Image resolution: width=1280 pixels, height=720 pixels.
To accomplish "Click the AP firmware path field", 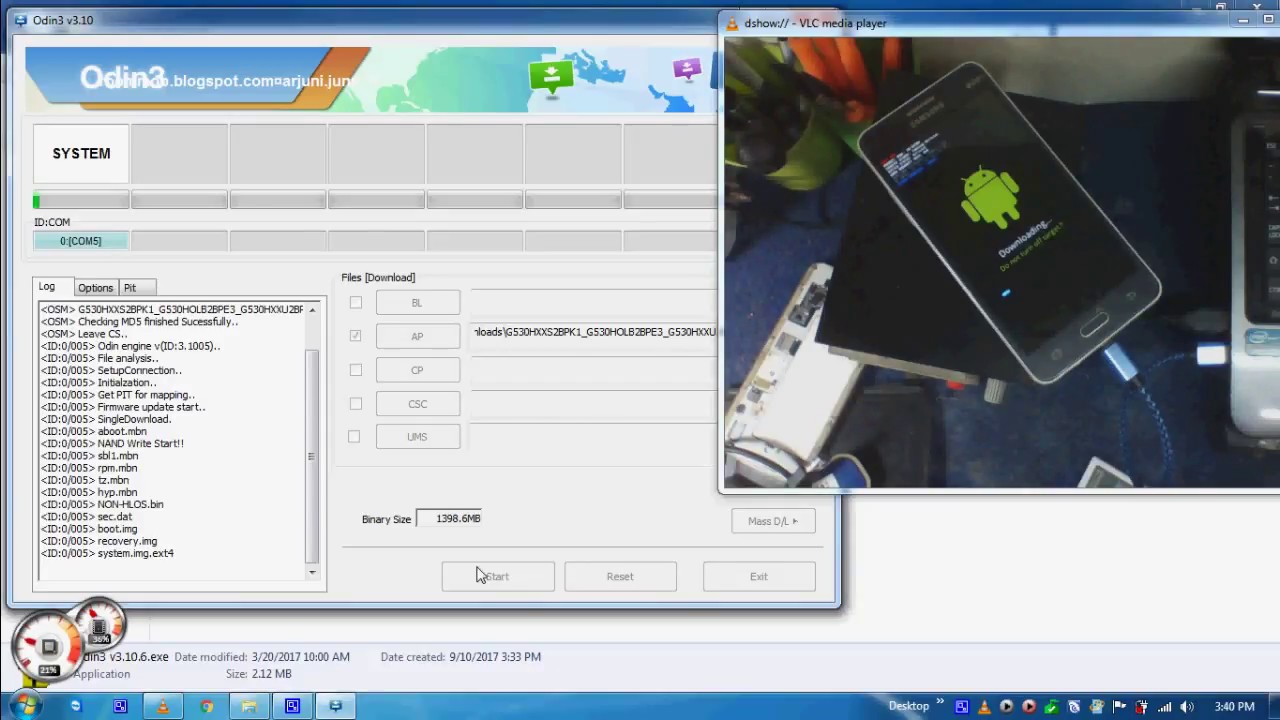I will click(x=594, y=332).
